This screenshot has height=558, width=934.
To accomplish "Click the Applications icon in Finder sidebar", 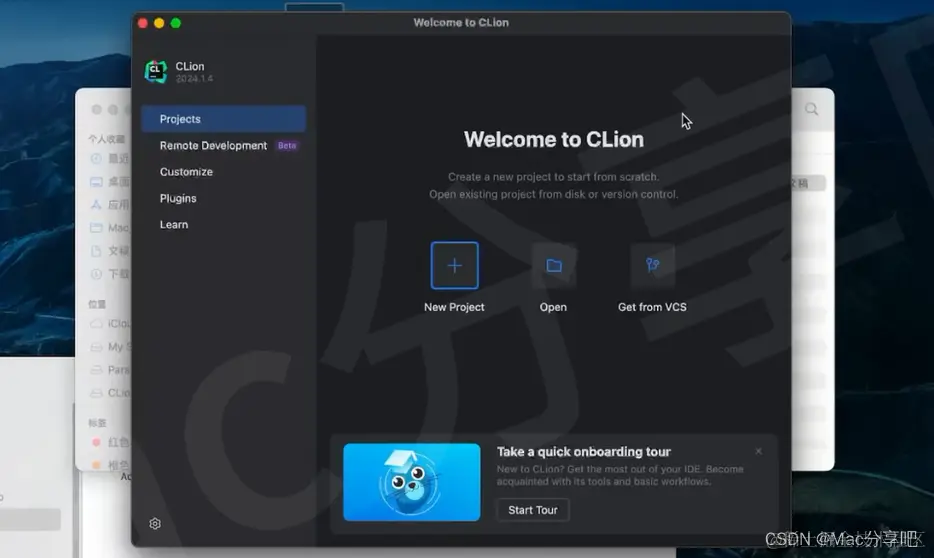I will (x=96, y=205).
